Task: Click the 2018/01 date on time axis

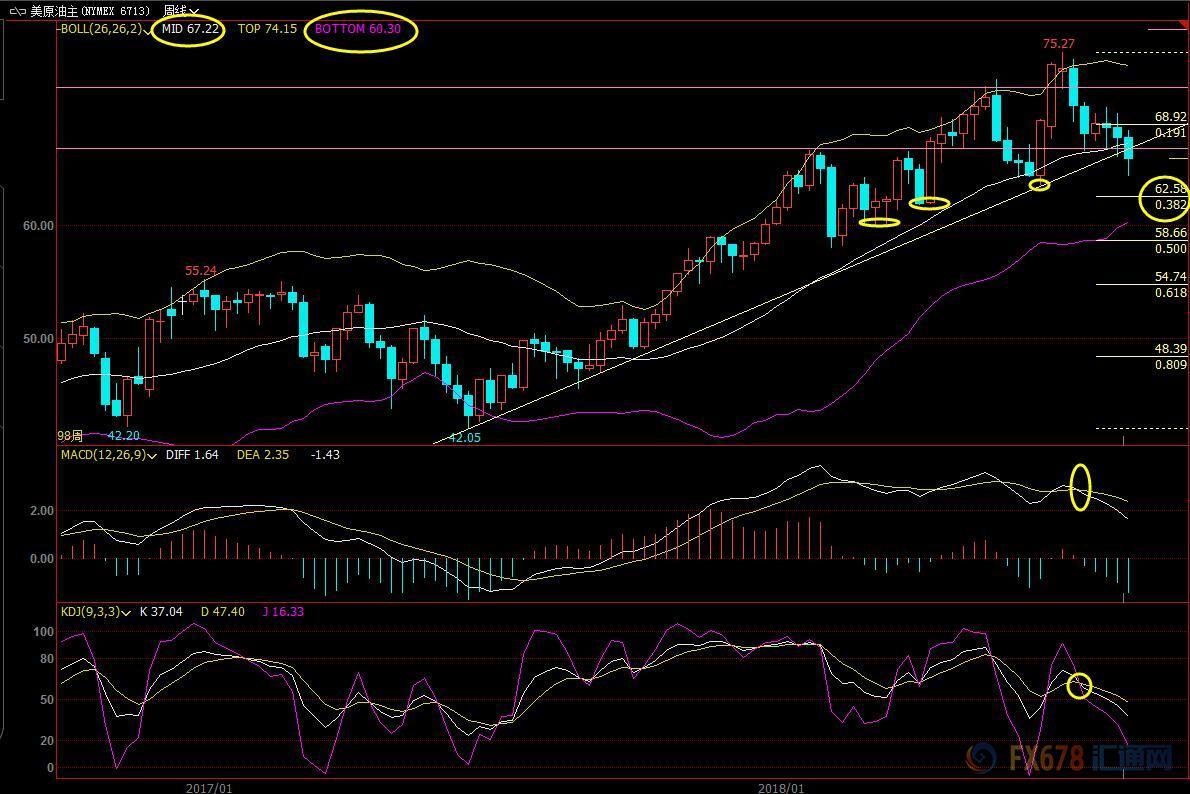Action: click(780, 787)
